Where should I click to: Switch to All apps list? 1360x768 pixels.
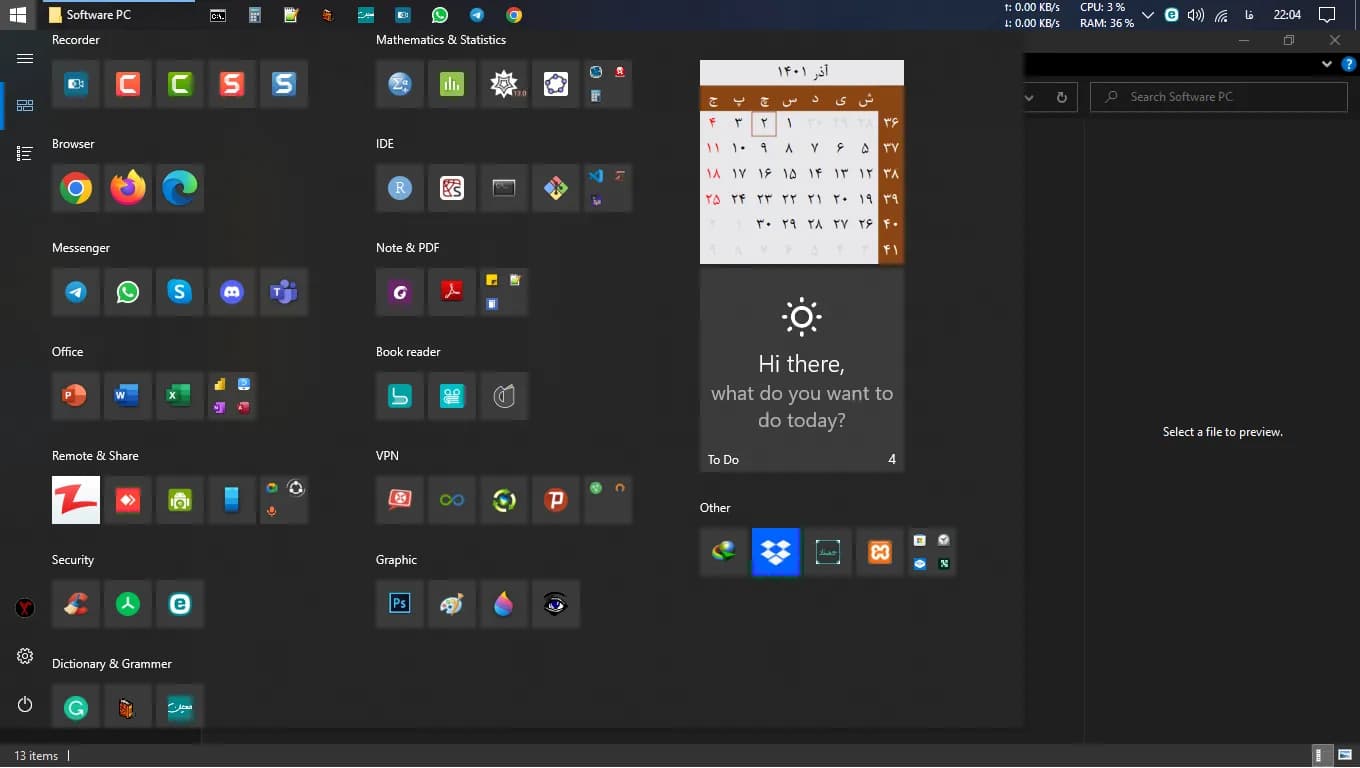coord(25,153)
